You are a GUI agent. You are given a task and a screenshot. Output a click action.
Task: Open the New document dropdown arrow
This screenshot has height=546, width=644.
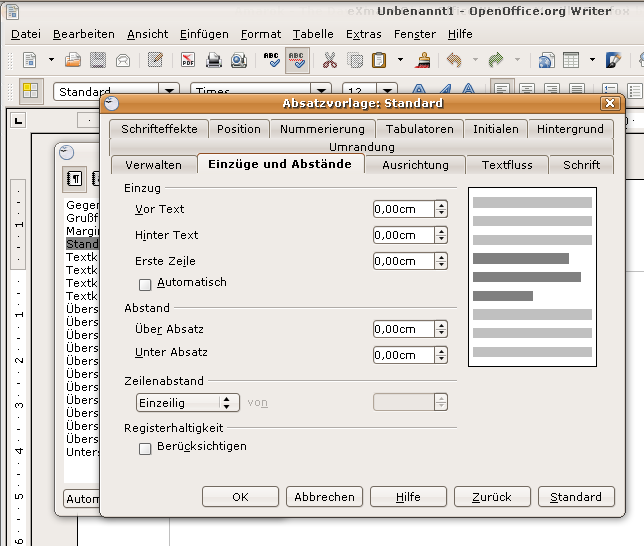point(51,60)
